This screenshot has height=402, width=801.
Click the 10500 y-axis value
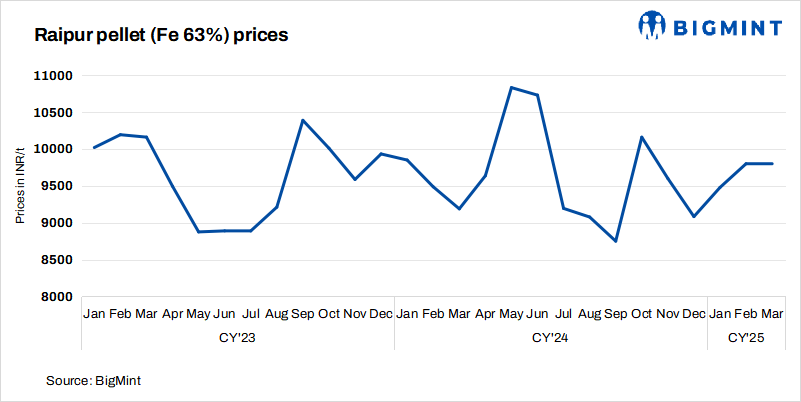(57, 113)
